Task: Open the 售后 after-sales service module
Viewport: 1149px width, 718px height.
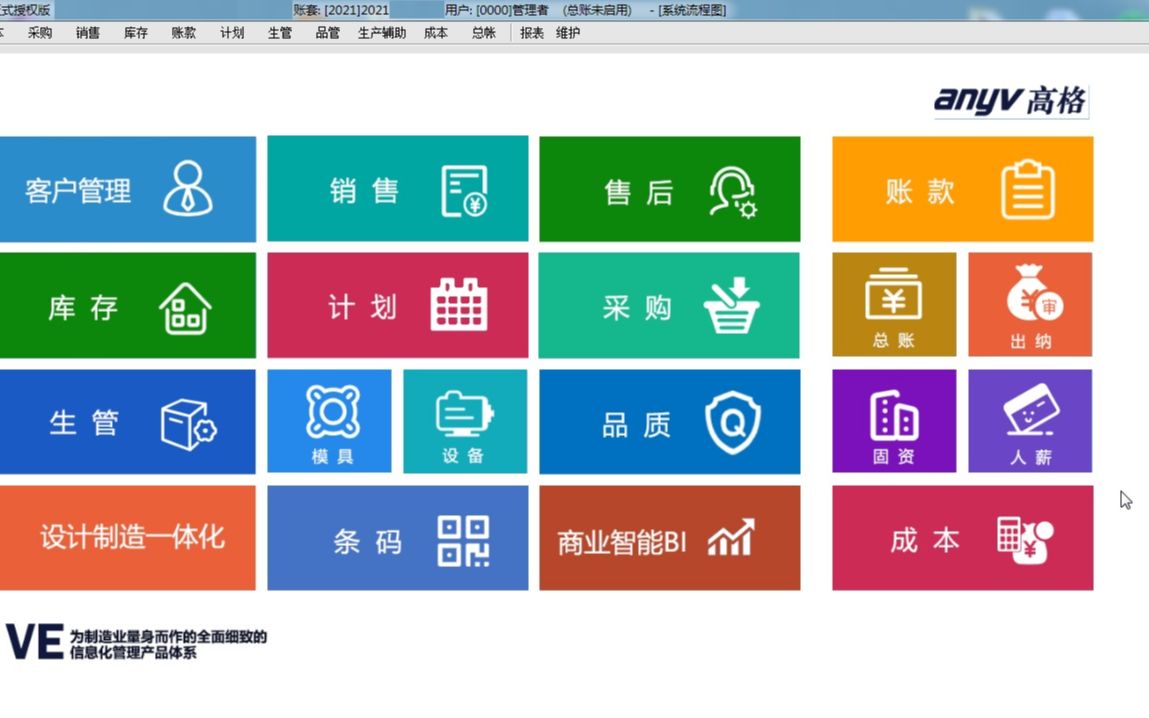Action: pyautogui.click(x=669, y=188)
